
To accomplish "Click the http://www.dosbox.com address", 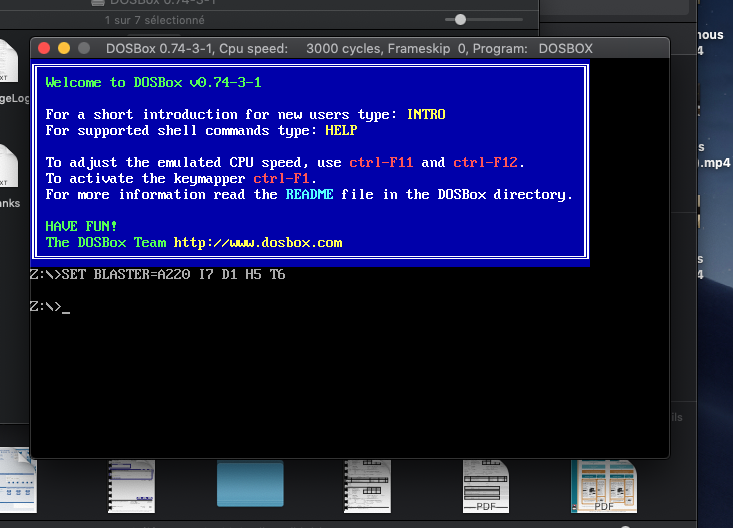I will [258, 242].
